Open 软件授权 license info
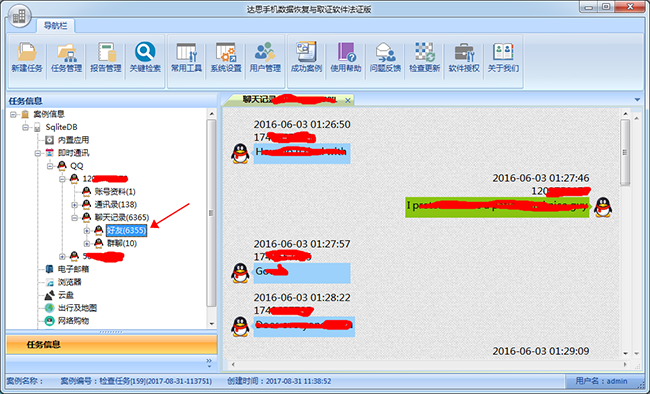 [464, 57]
